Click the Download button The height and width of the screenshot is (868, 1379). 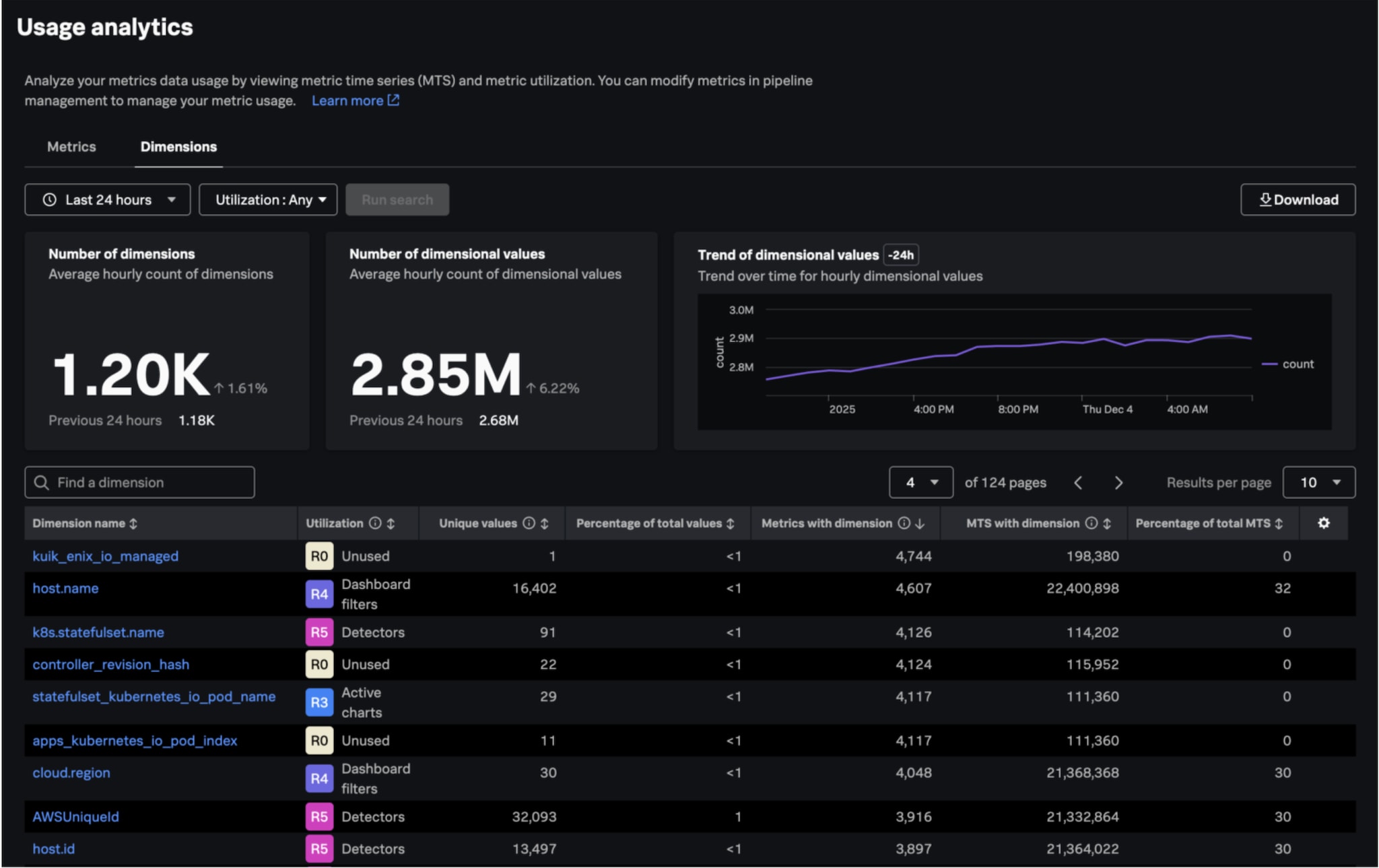(x=1298, y=200)
